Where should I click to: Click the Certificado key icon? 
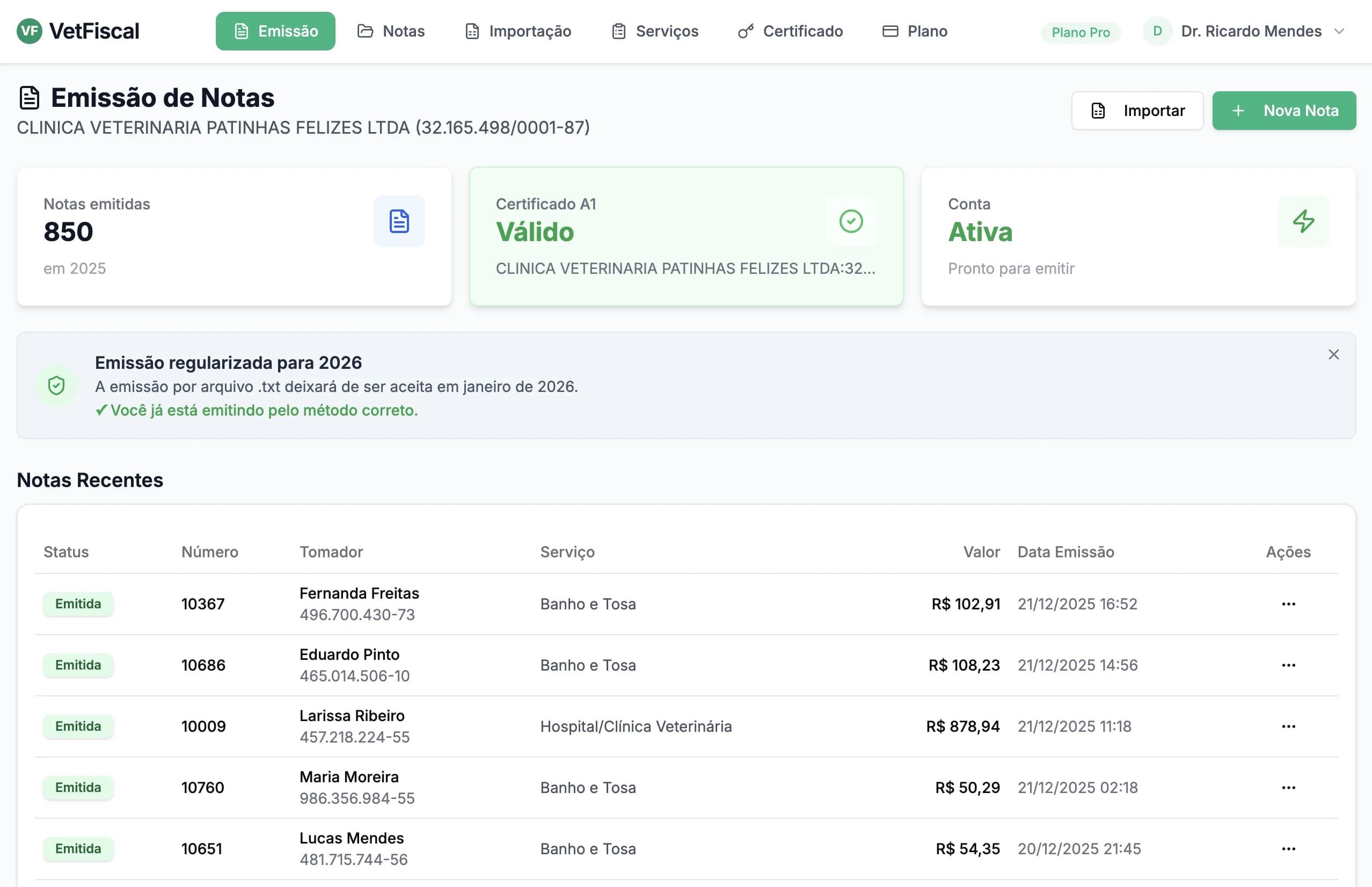point(746,31)
